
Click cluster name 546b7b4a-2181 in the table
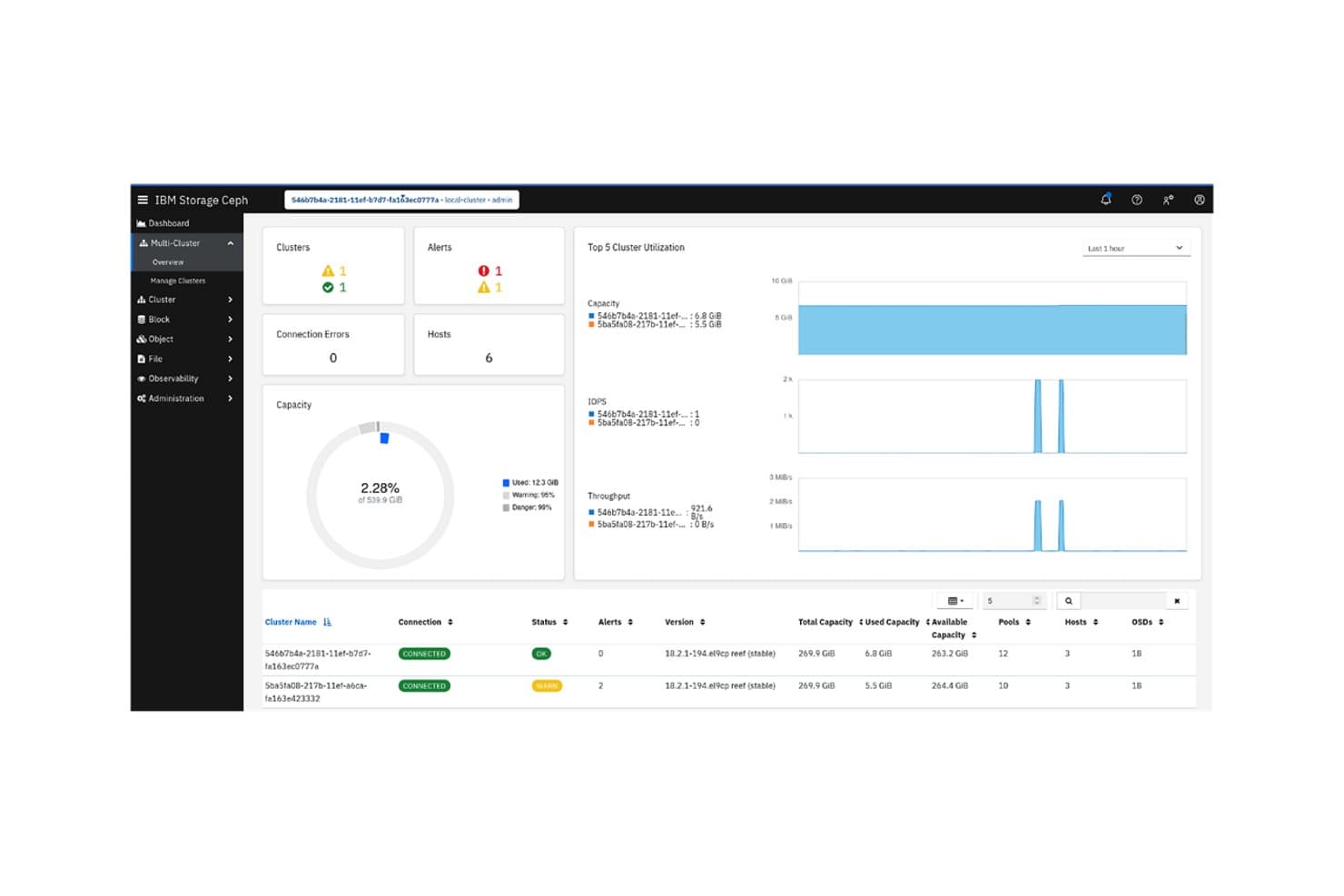(318, 660)
